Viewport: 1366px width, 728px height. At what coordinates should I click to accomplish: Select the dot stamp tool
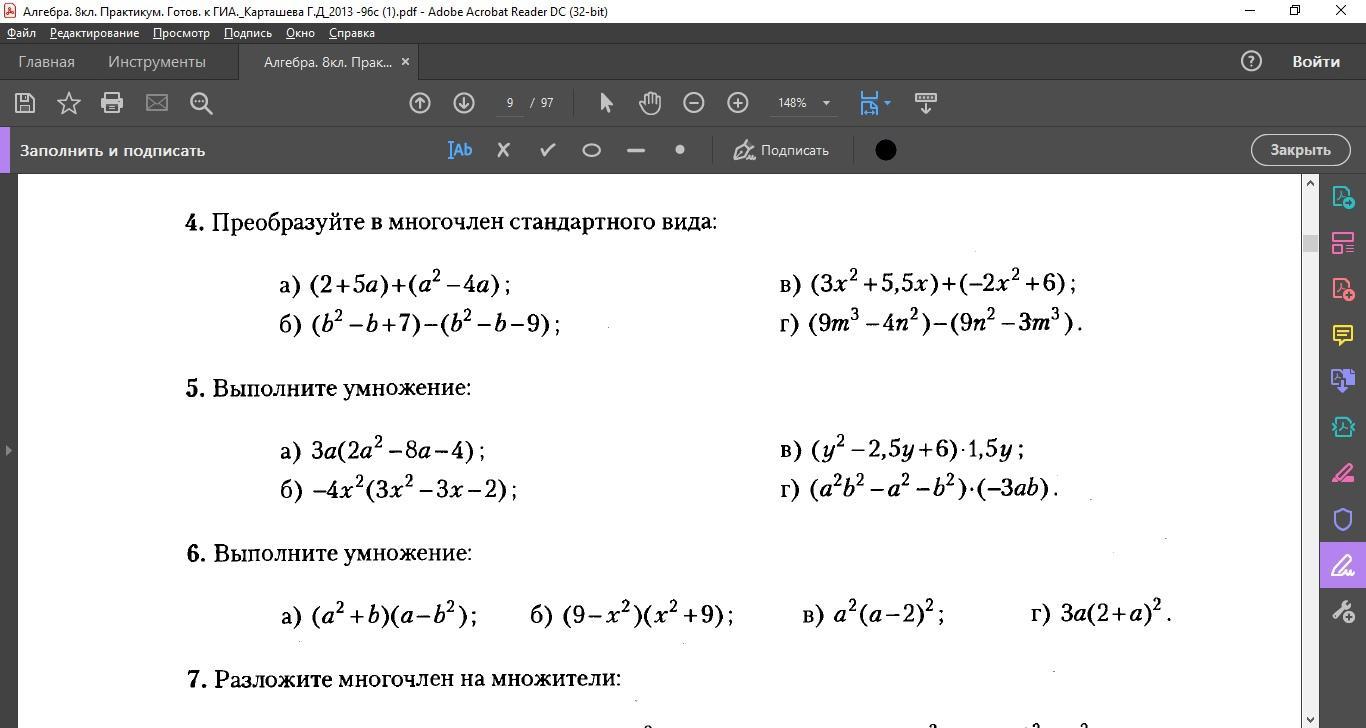point(680,150)
